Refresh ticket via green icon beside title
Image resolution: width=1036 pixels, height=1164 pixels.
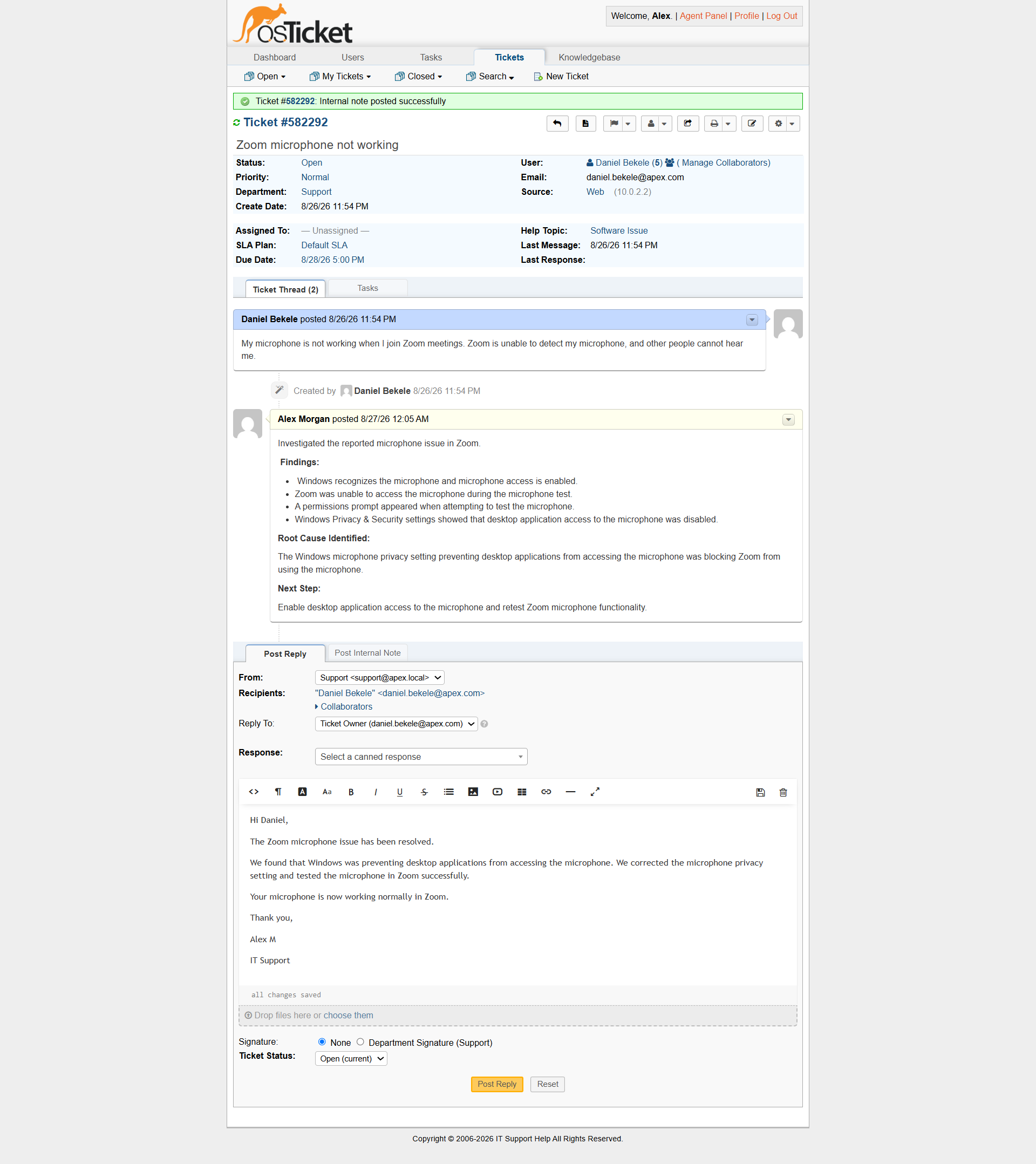coord(236,123)
